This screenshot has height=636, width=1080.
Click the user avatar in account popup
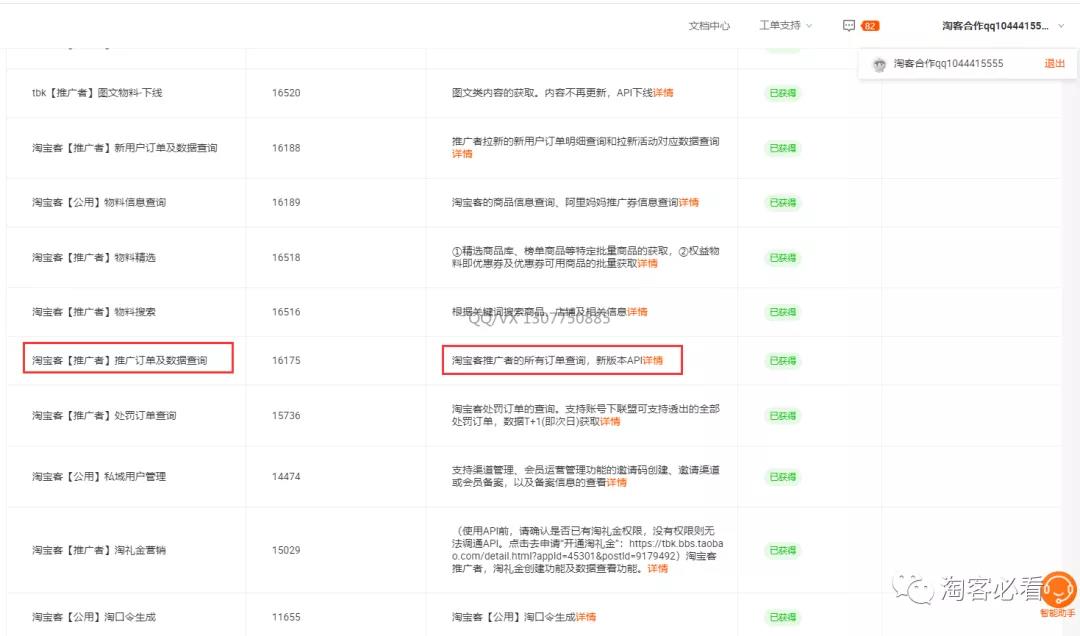point(879,64)
